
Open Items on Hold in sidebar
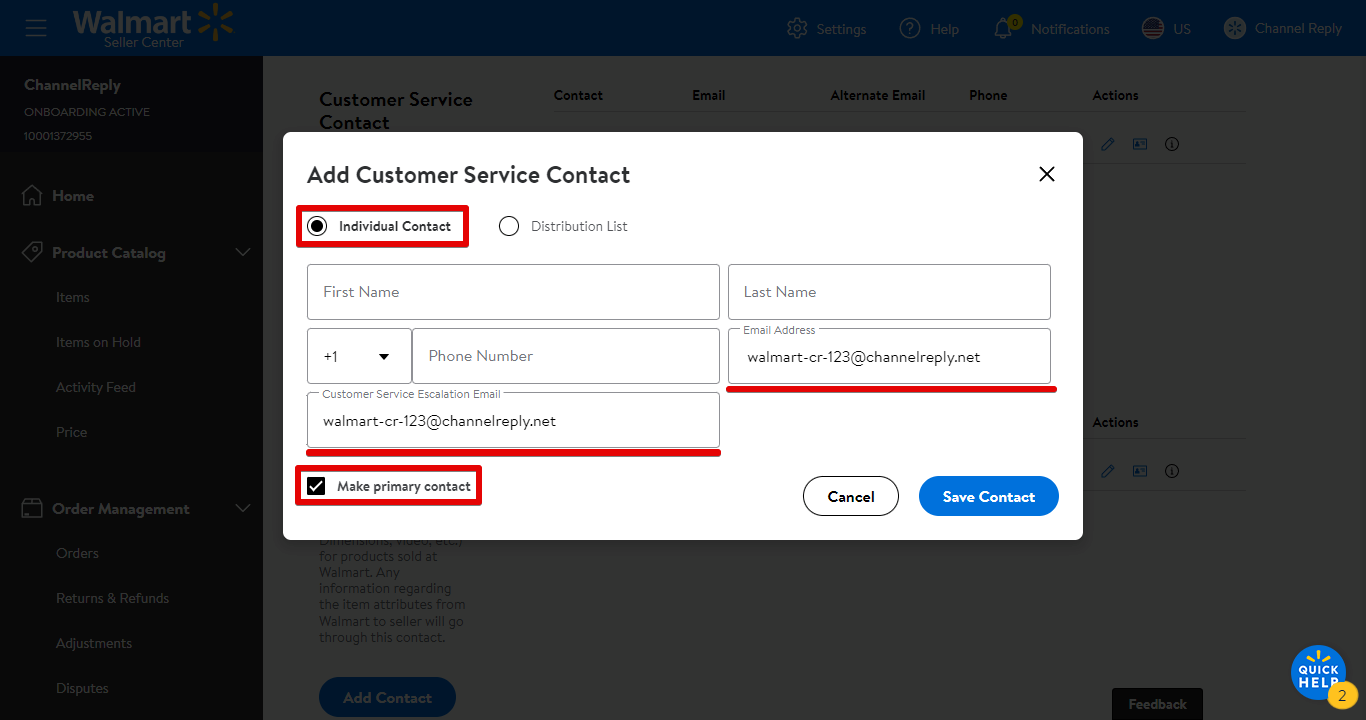coord(98,342)
